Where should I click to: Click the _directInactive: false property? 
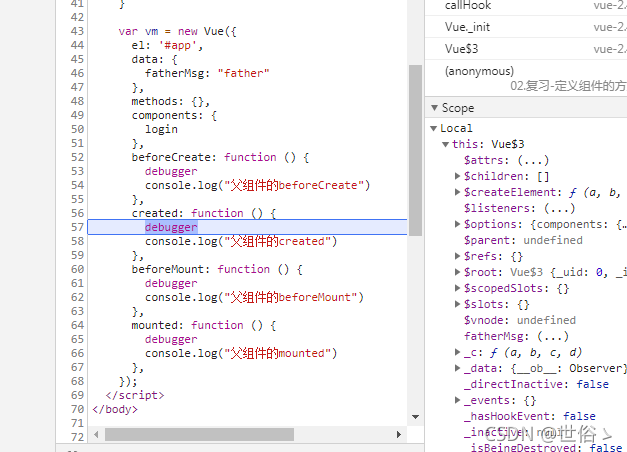(536, 384)
